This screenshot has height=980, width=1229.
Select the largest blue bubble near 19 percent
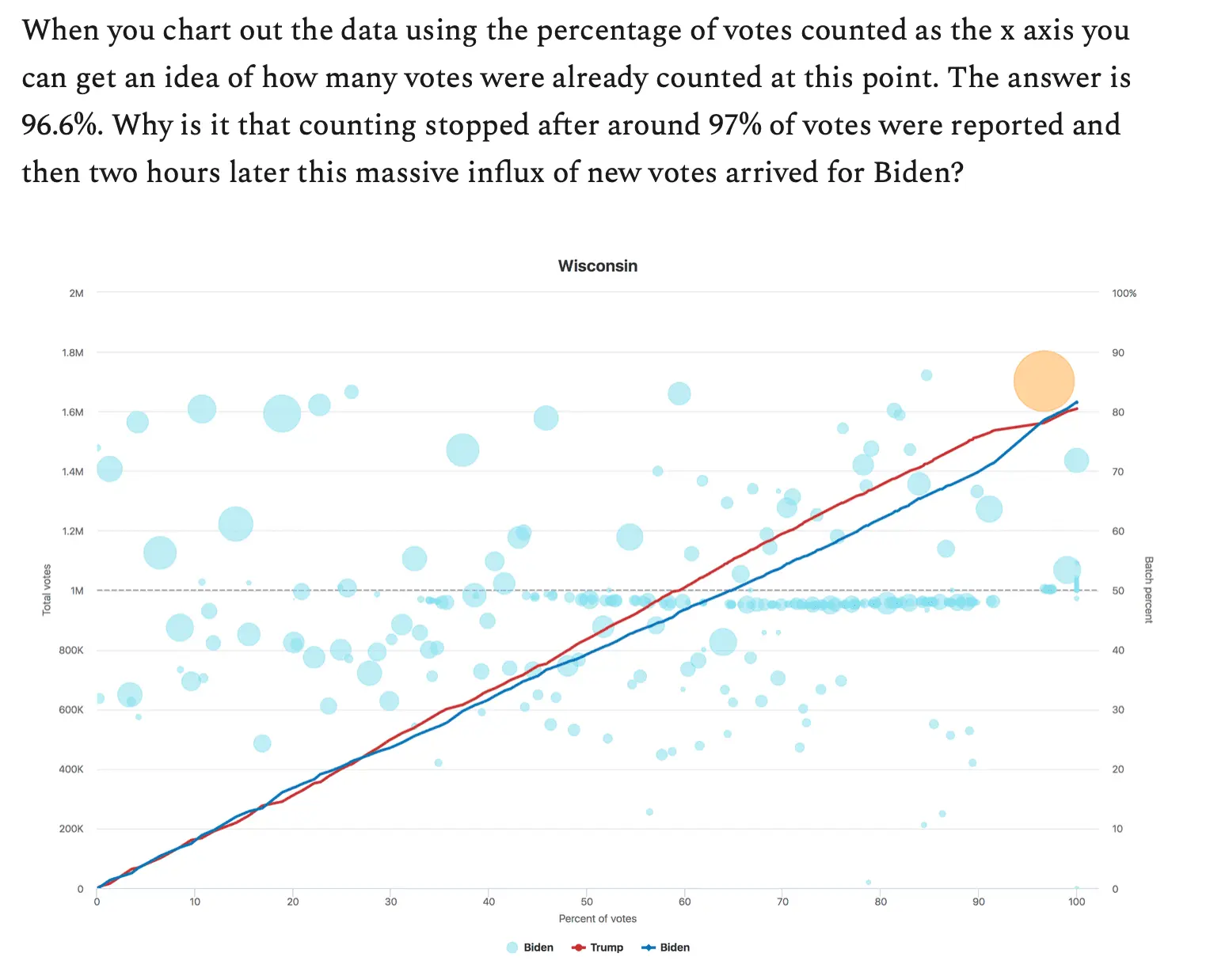(282, 413)
